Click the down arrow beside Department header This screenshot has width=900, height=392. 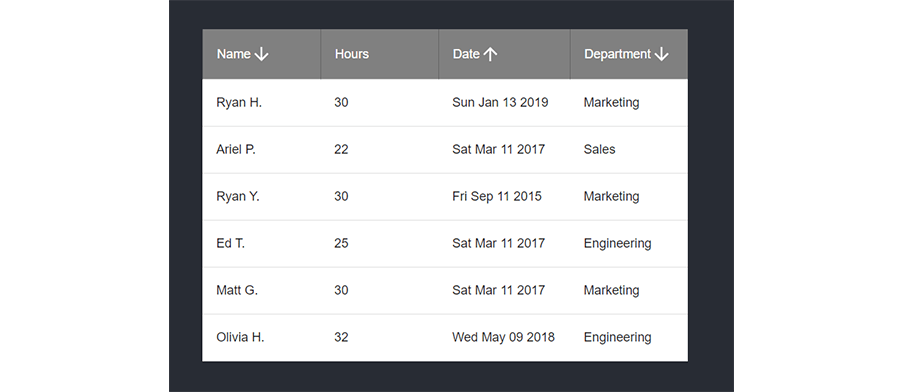tap(661, 54)
